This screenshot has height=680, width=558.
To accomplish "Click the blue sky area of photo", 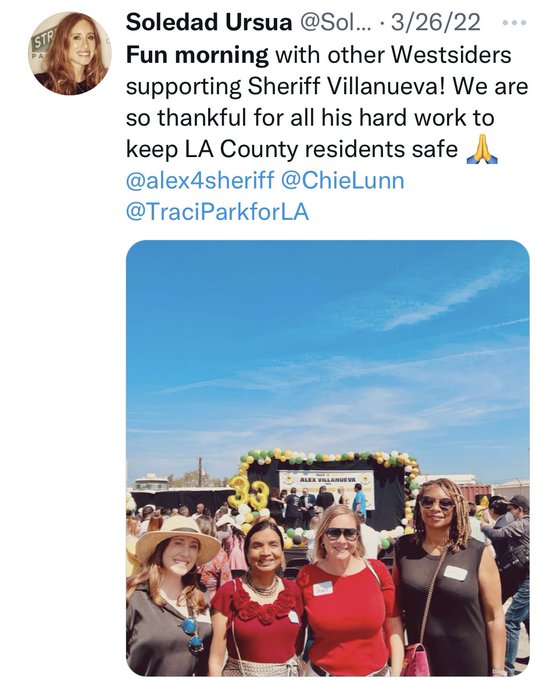I will click(328, 347).
